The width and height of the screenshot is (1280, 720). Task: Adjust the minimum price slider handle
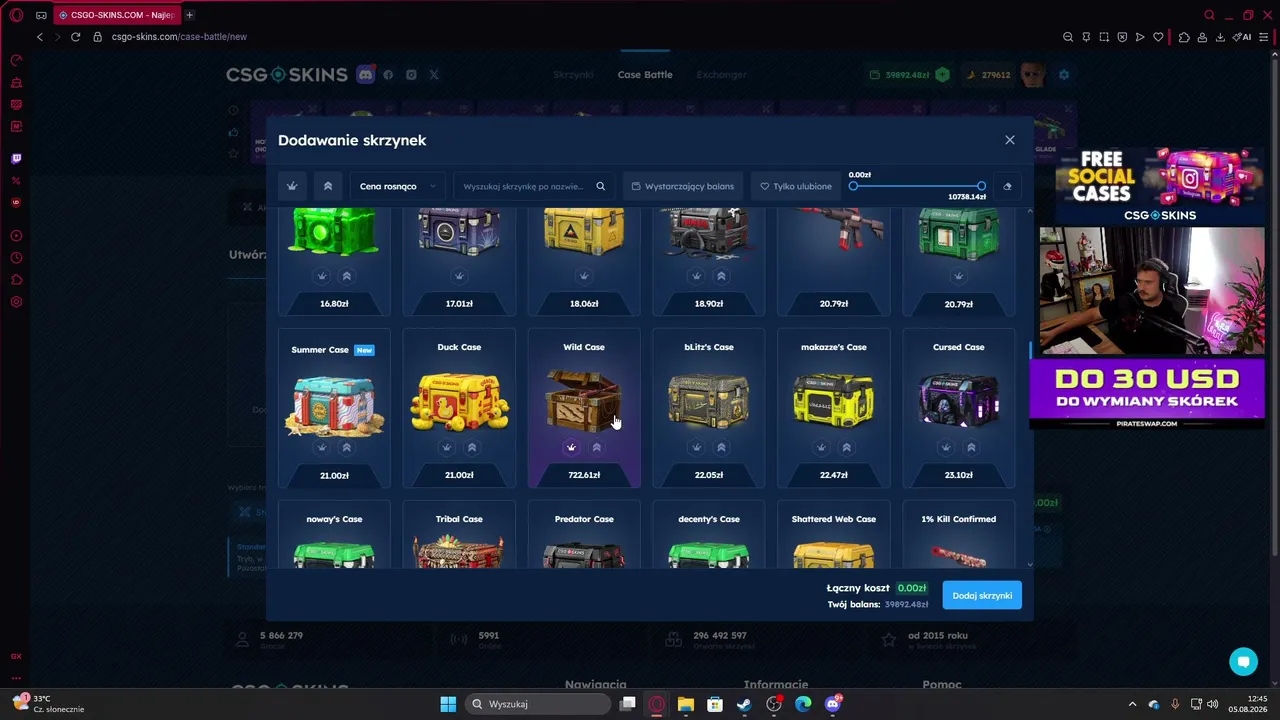(x=853, y=186)
